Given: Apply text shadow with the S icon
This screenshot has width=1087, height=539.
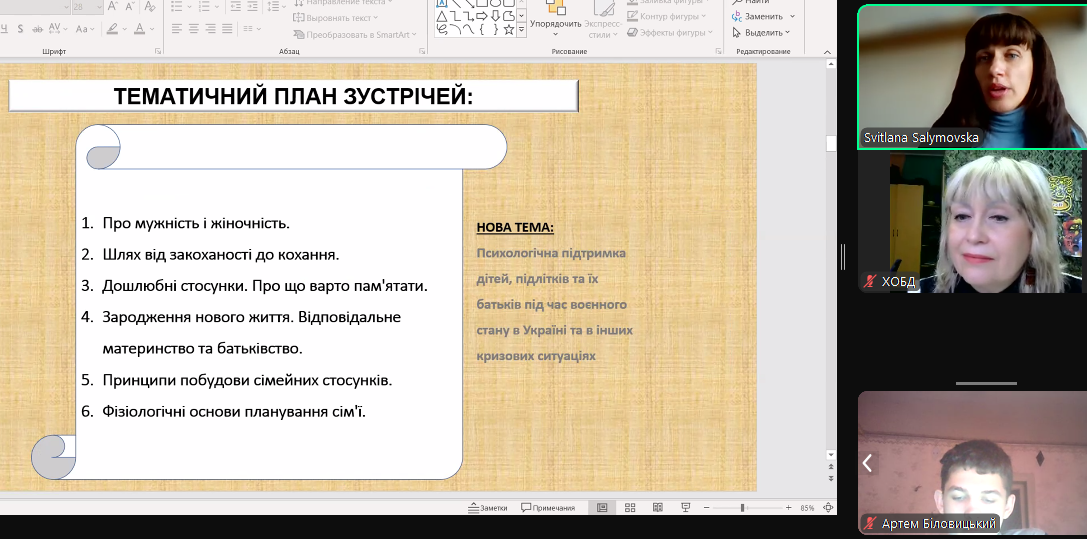Looking at the screenshot, I should (x=20, y=29).
